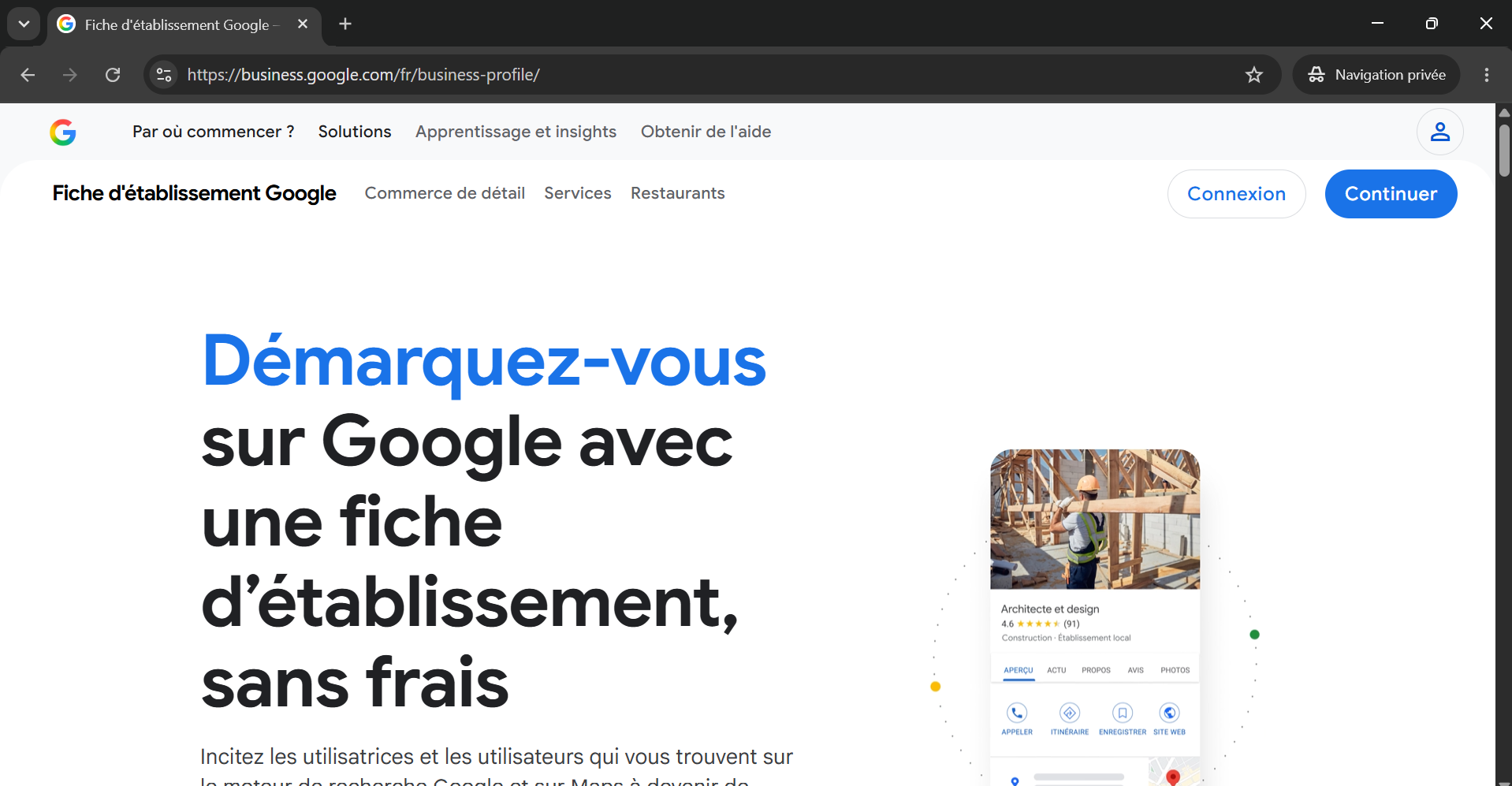Screen dimensions: 1512x786
Task: Click the browser back arrow
Action: (28, 75)
